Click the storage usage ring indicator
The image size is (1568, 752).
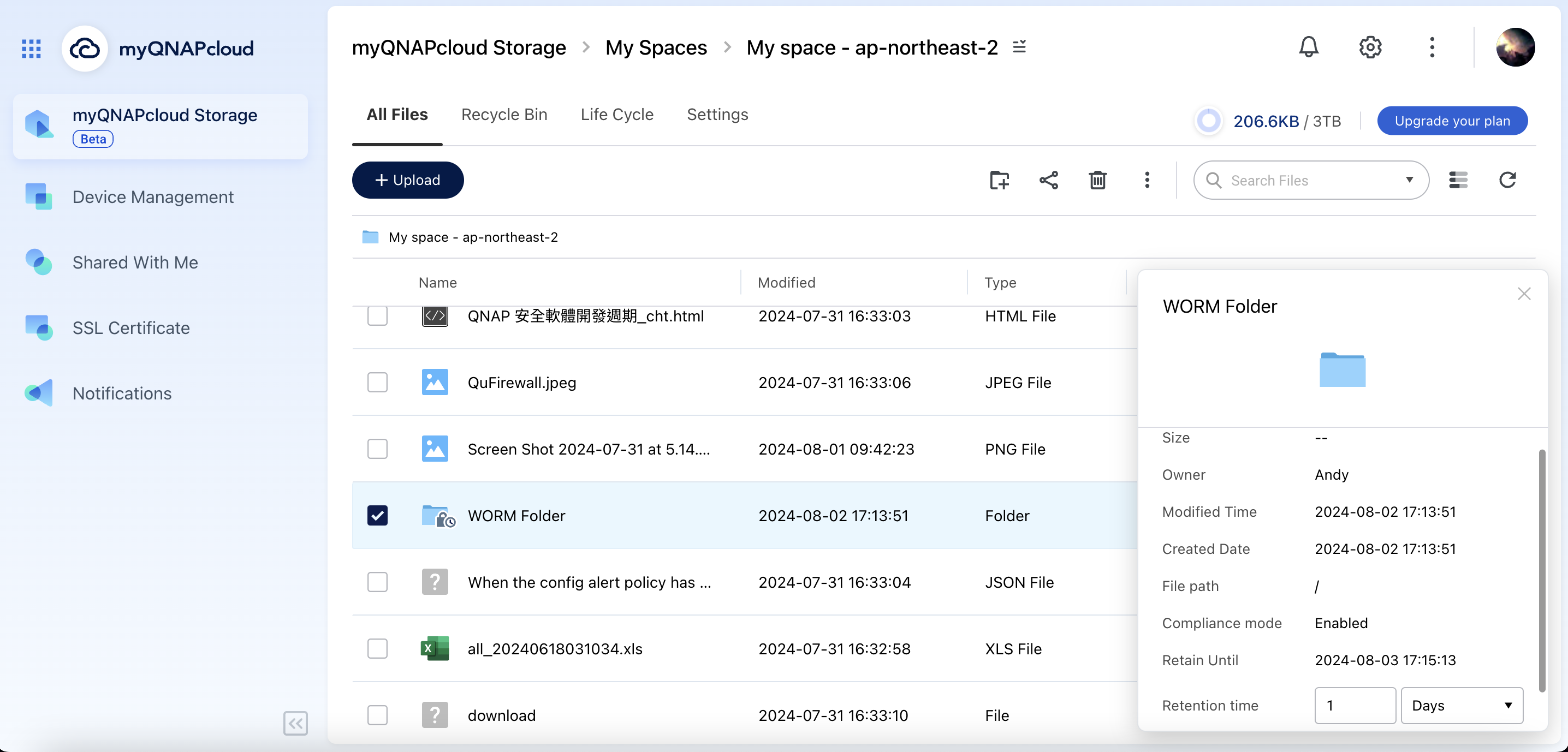1208,121
